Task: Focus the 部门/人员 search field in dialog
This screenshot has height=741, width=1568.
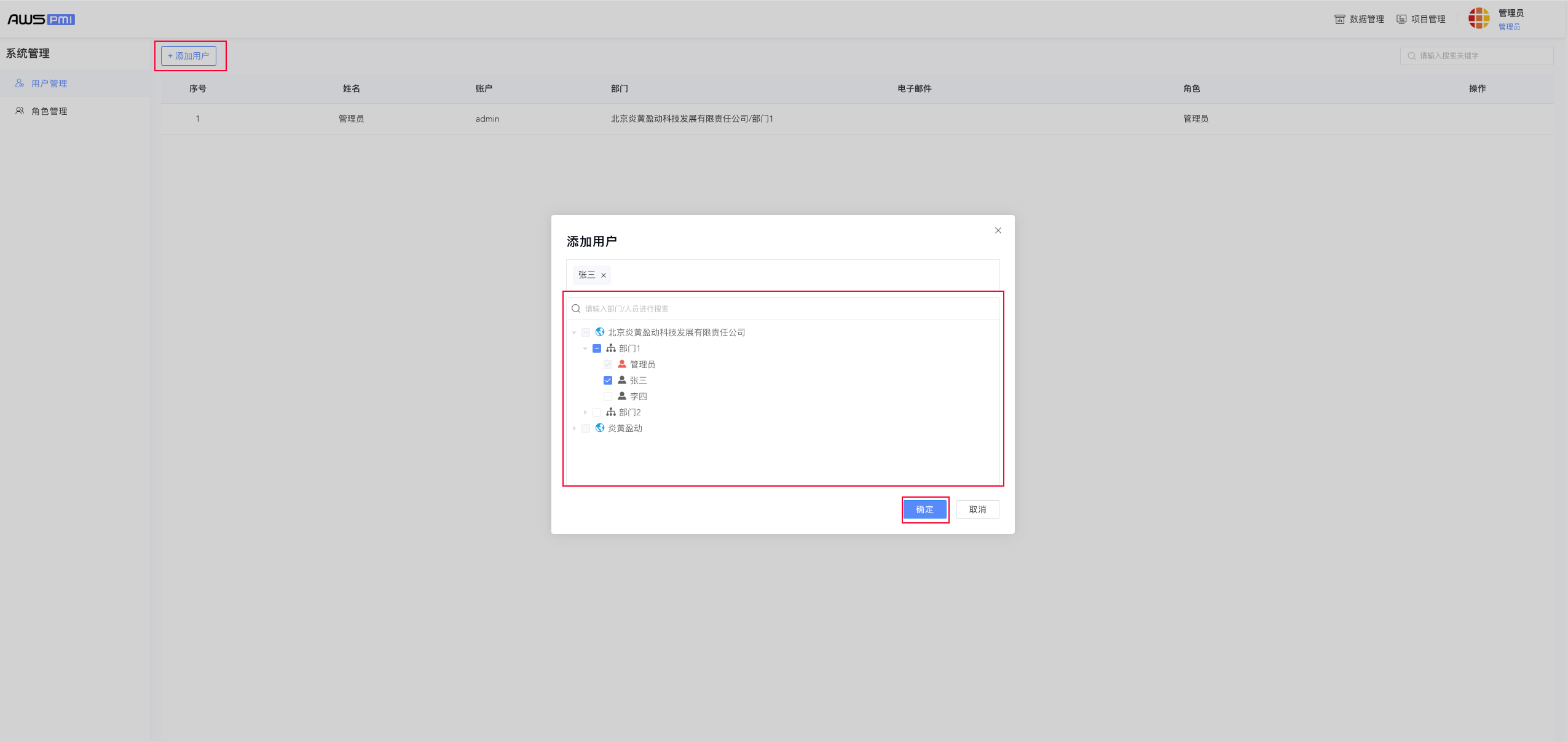Action: tap(783, 308)
